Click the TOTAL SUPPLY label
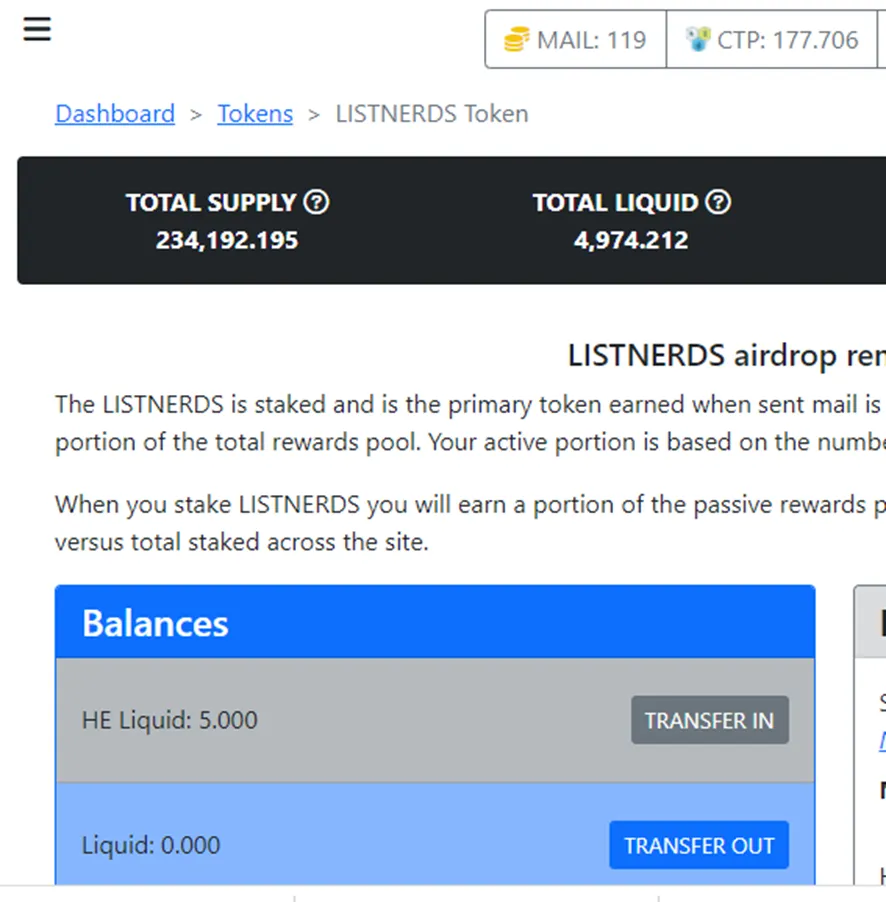Screen dimensions: 886x902 [211, 202]
